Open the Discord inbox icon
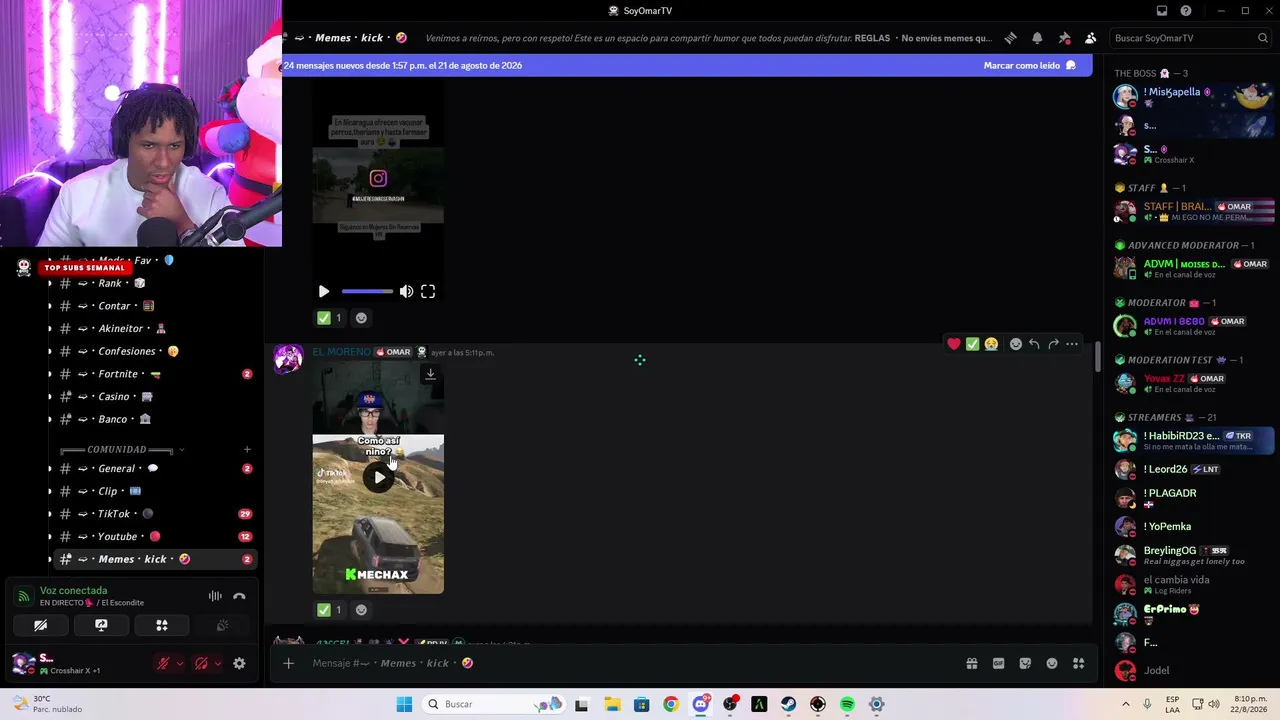The width and height of the screenshot is (1280, 720). [x=1162, y=11]
